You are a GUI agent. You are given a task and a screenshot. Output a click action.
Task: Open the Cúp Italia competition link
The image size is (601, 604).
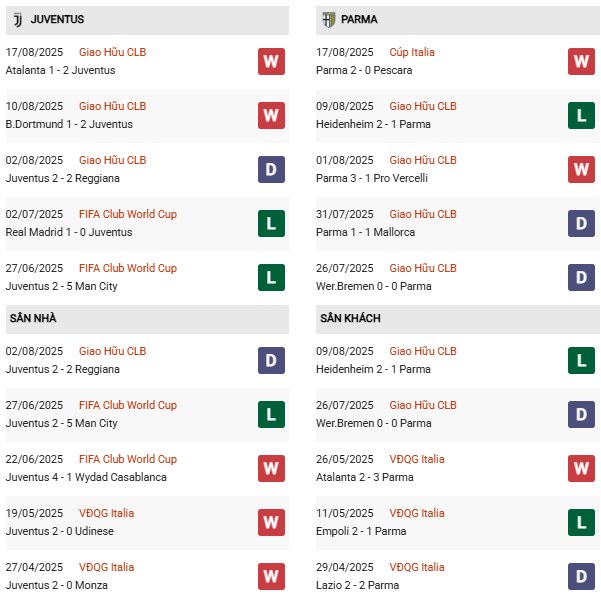411,52
